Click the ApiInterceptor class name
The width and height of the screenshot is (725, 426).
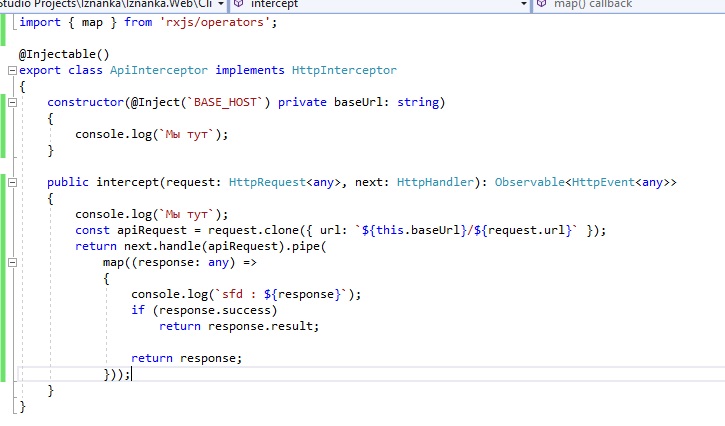coord(159,70)
